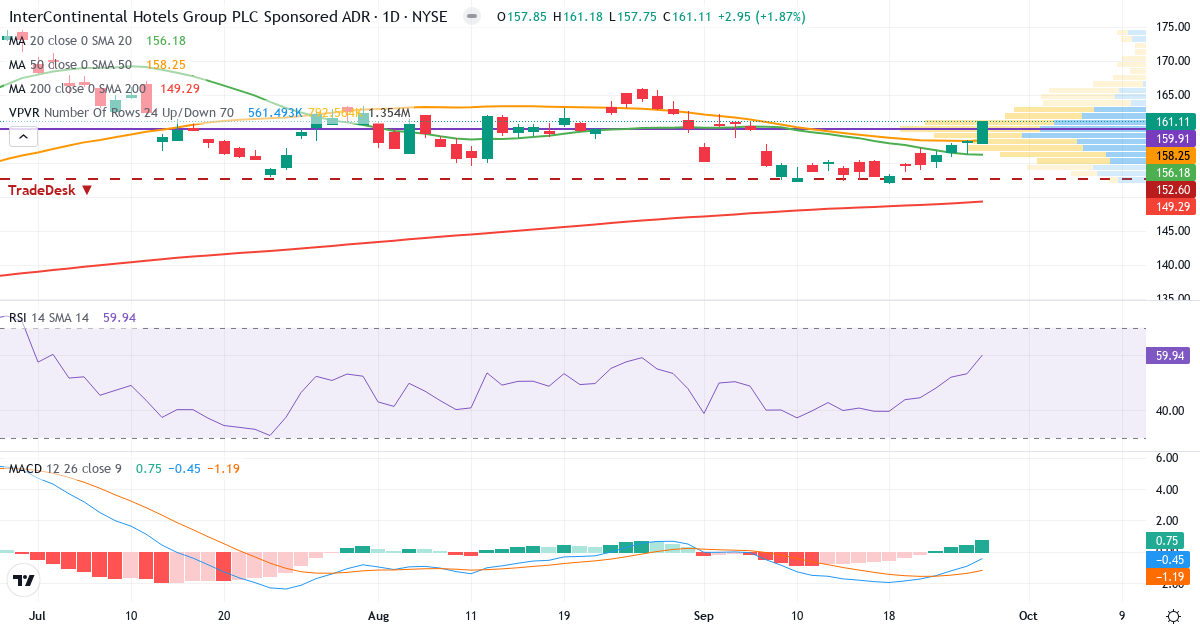The image size is (1200, 630).
Task: Click the VPVR up volume 561.493K
Action: coord(276,113)
